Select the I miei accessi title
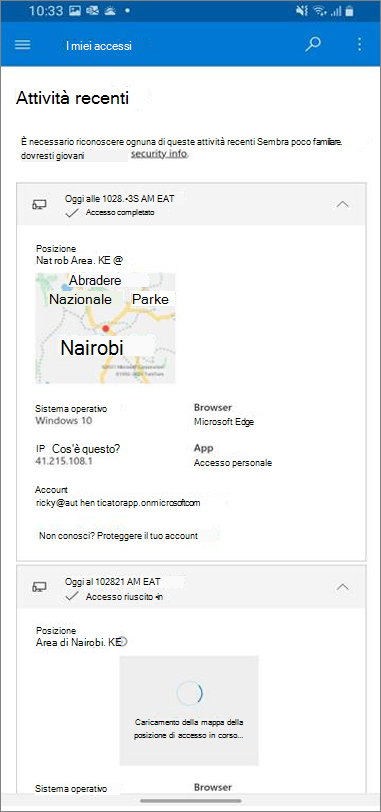The width and height of the screenshot is (381, 812). tap(99, 46)
